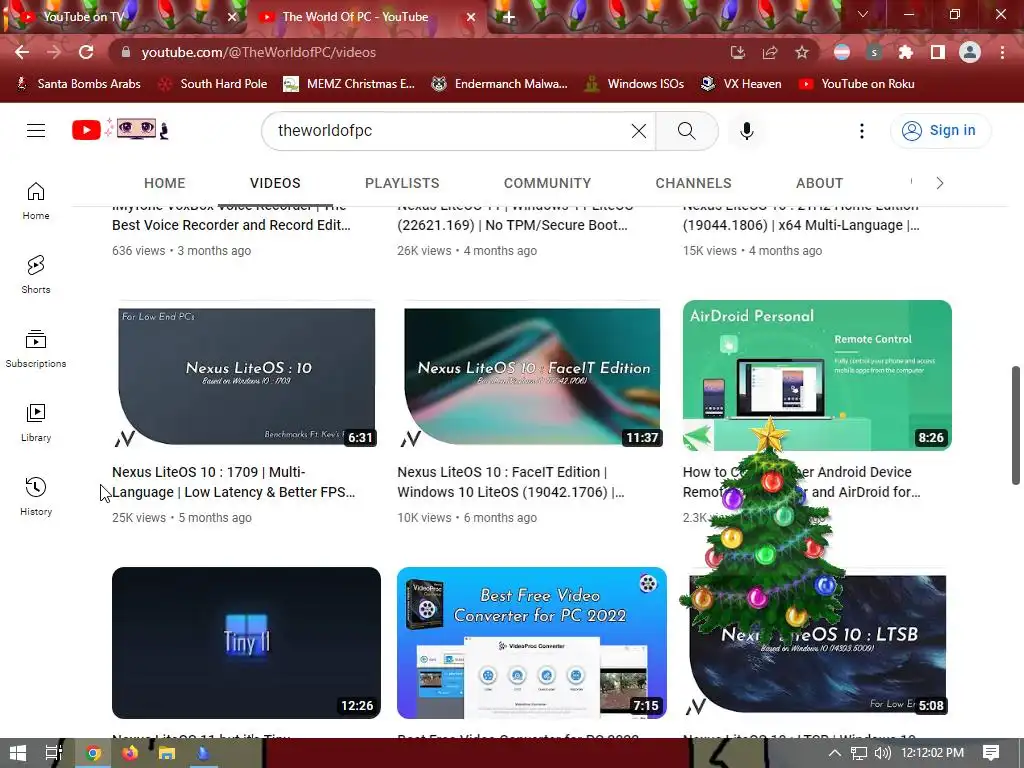This screenshot has width=1024, height=768.
Task: Show more channel tabs with right chevron
Action: click(940, 184)
